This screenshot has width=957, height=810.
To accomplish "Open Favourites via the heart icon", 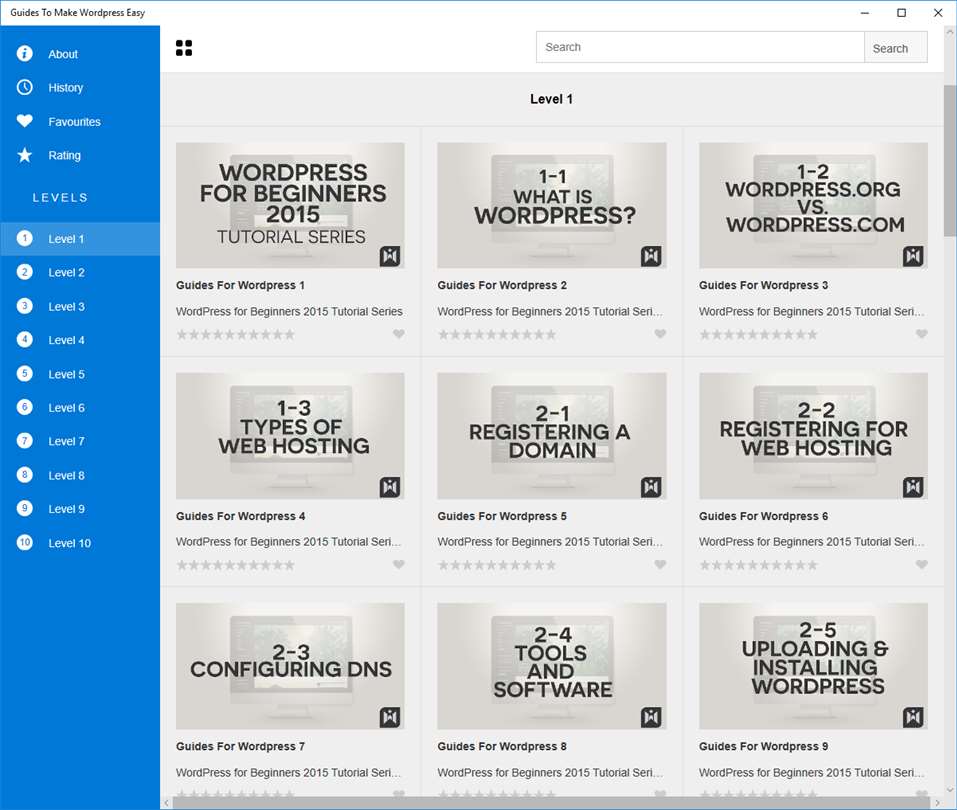I will tap(24, 121).
